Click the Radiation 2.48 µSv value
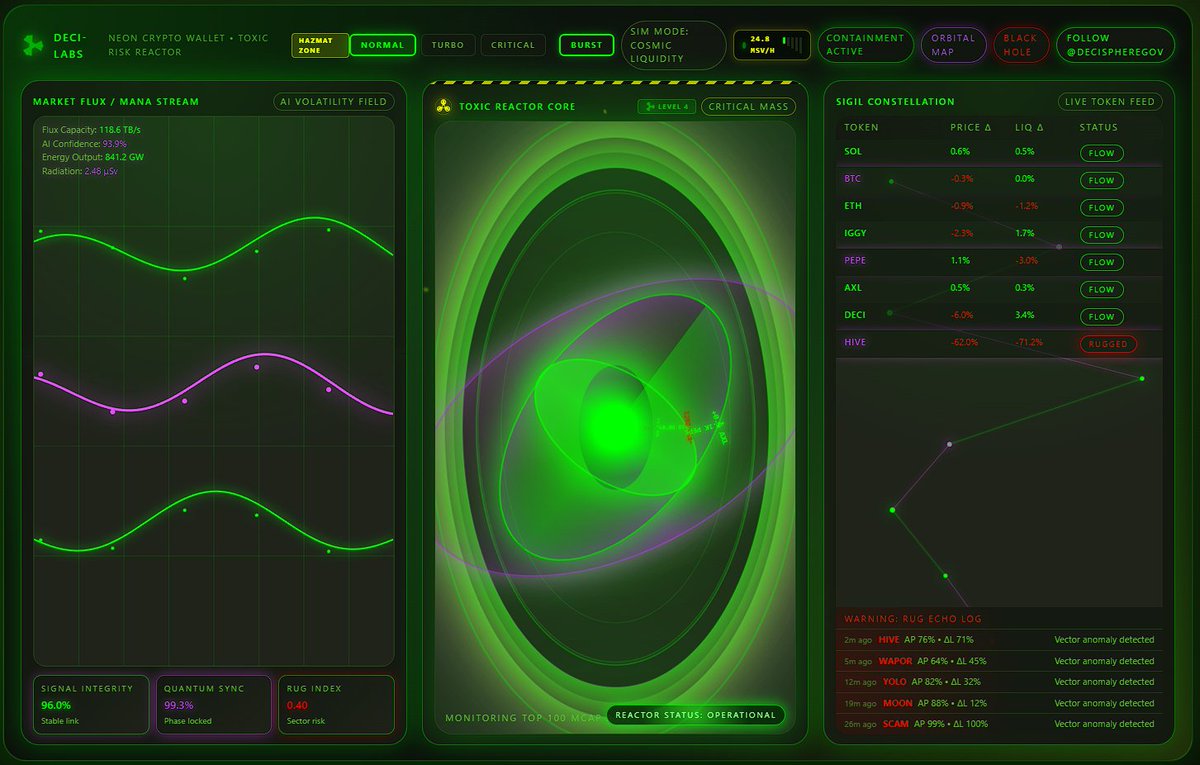The width and height of the screenshot is (1200, 765). 101,172
